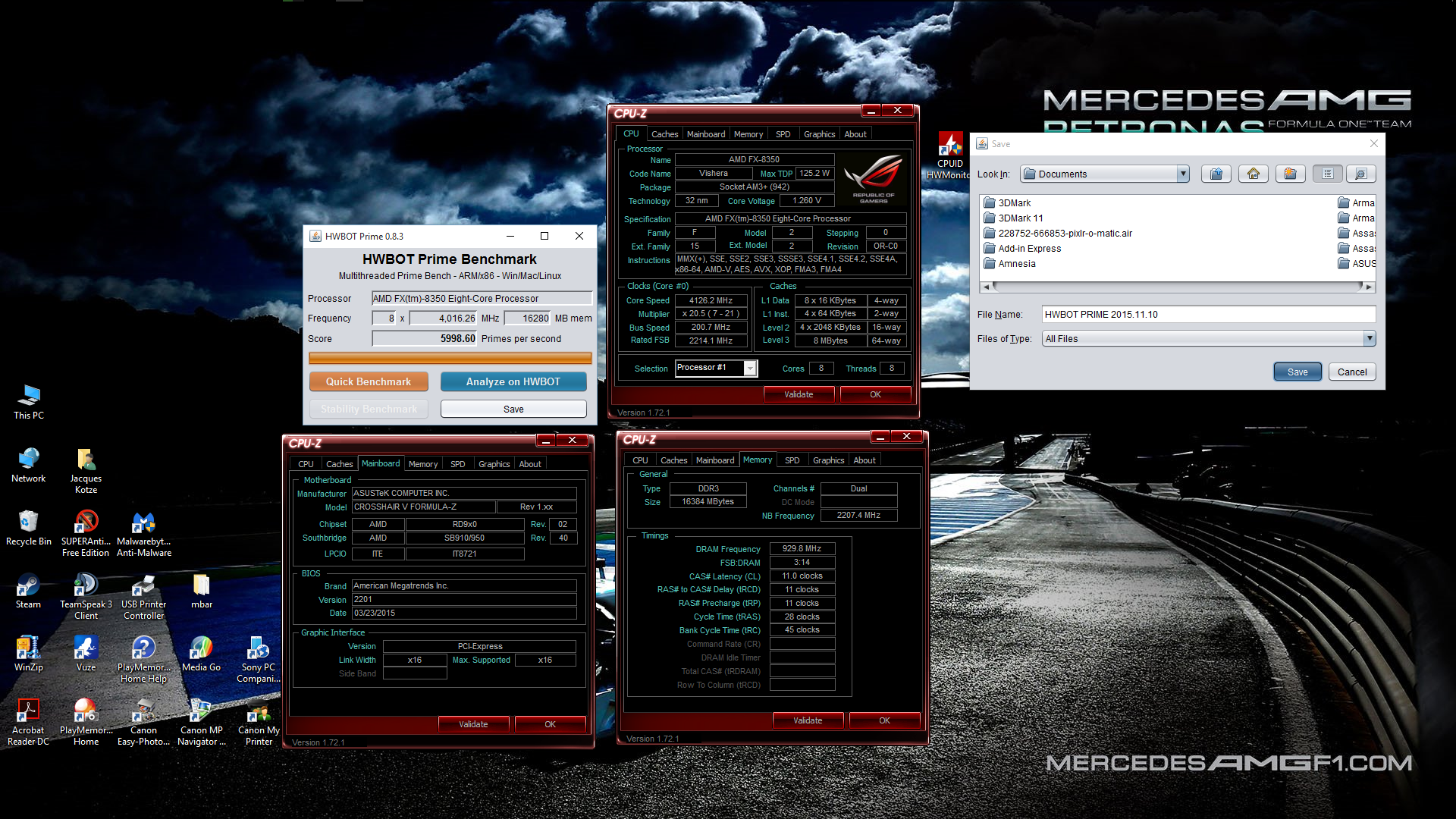Select the Media Go desktop icon
The height and width of the screenshot is (819, 1456).
point(202,654)
